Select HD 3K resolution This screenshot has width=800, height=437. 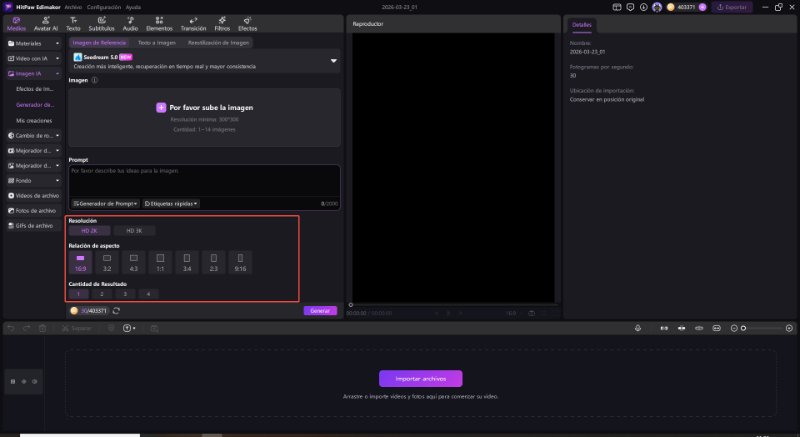[134, 231]
